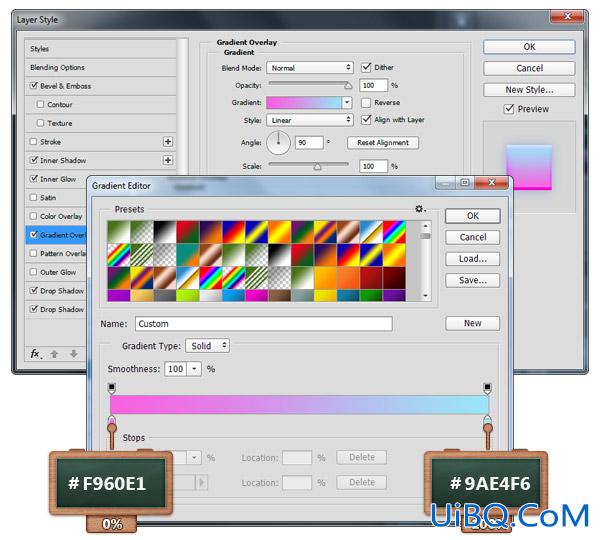The width and height of the screenshot is (600, 540).
Task: Select the right opacity stop above gradient bar
Action: (x=487, y=388)
